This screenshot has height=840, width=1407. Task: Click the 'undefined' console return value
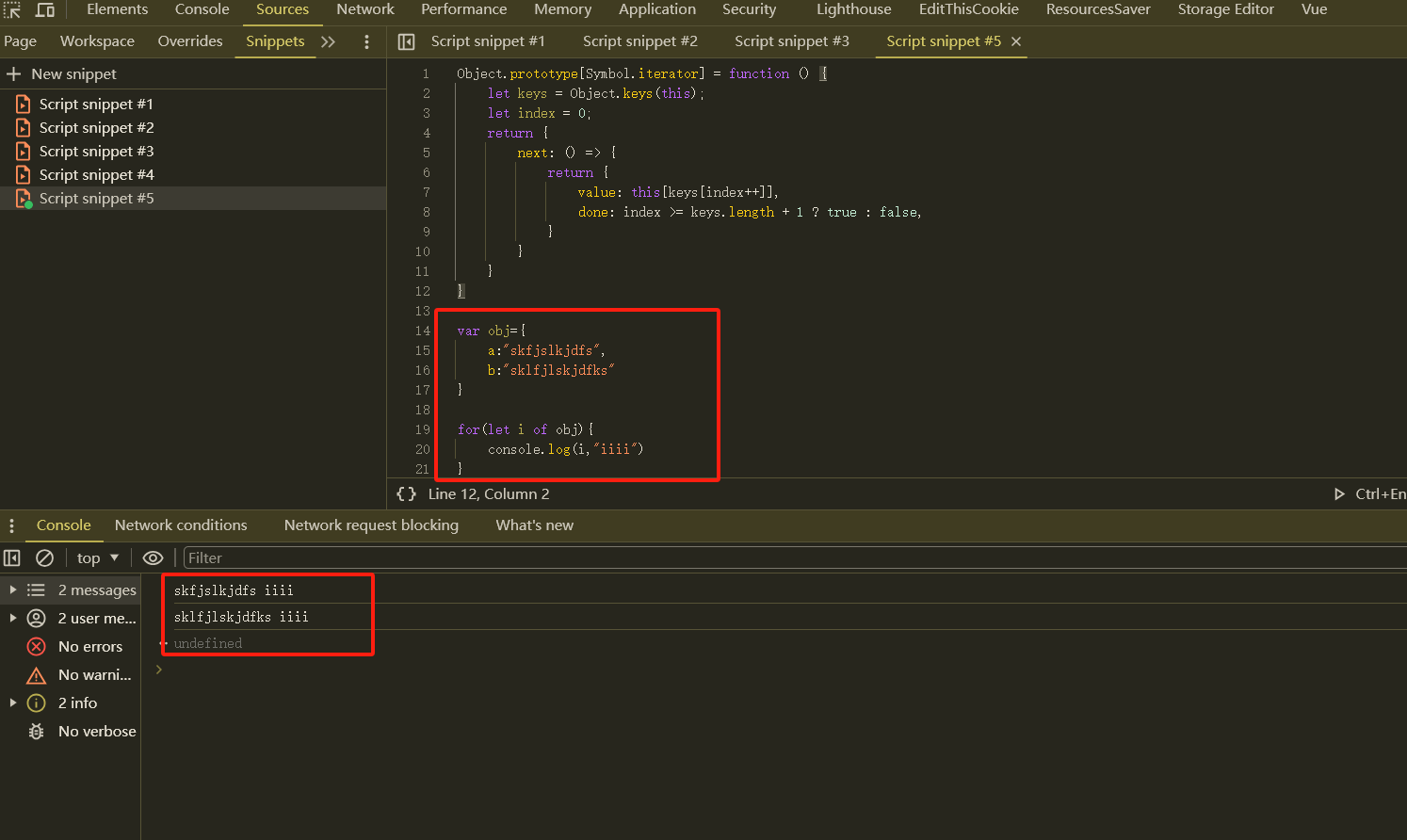pyautogui.click(x=208, y=643)
